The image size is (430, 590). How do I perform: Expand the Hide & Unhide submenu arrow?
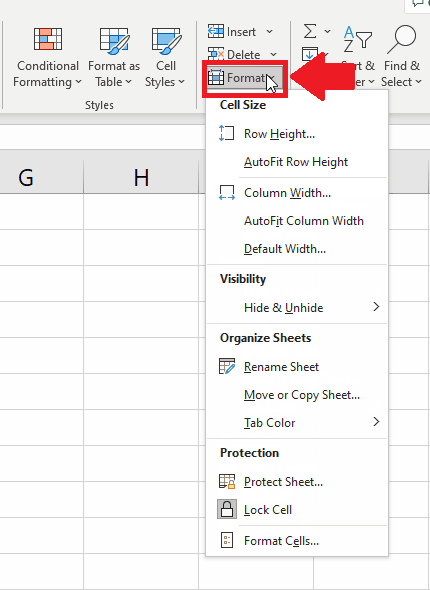tap(376, 307)
